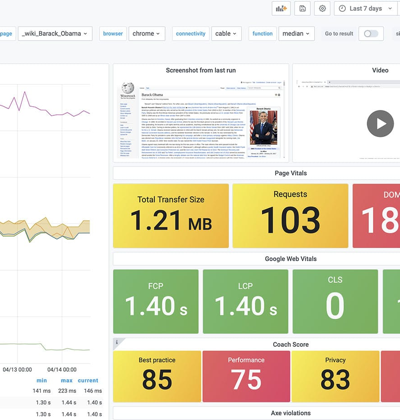Screen dimensions: 400x420
Task: Open the Last 7 days time picker
Action: pyautogui.click(x=366, y=8)
